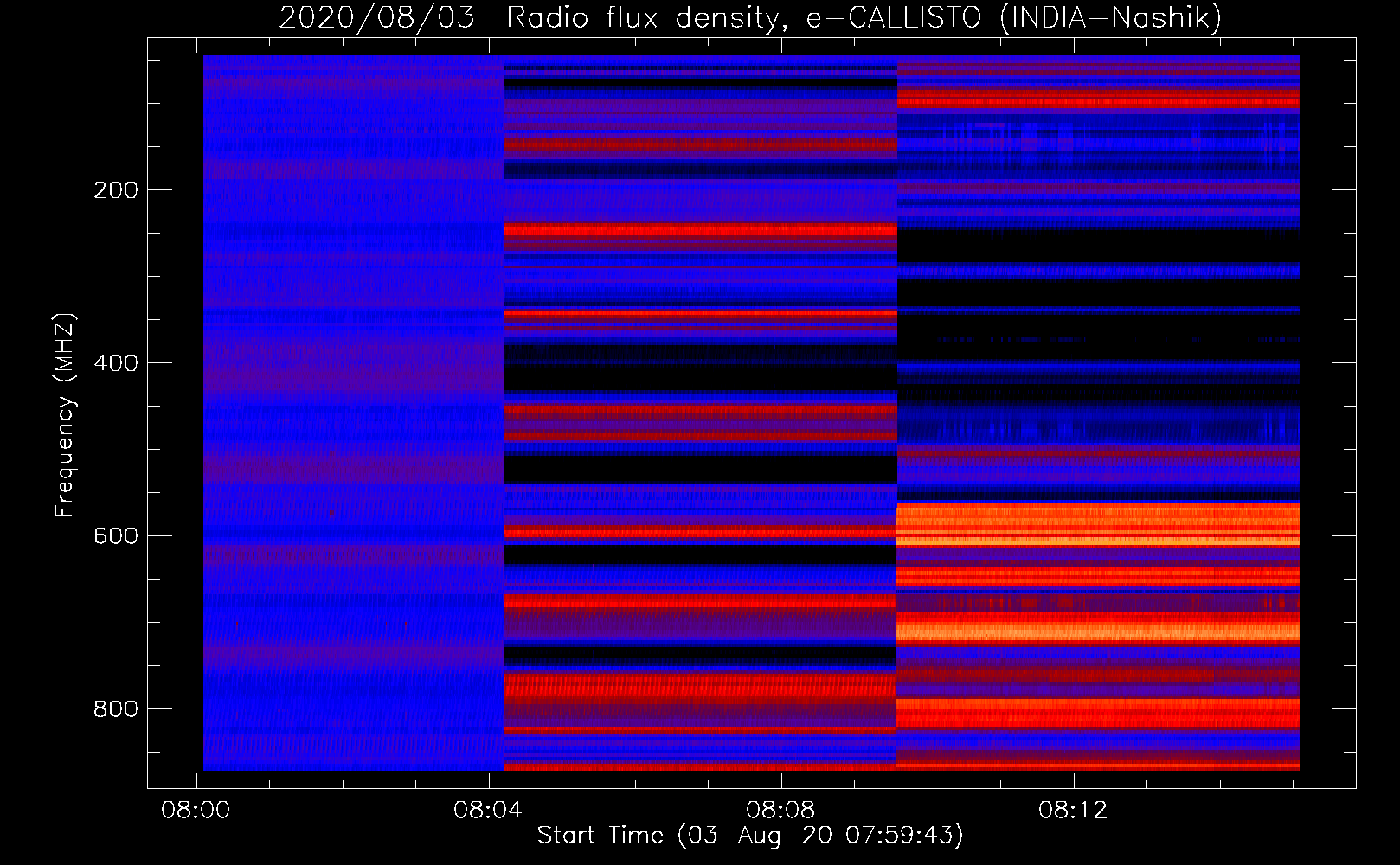
Task: Click the frequency tick label "600"
Action: point(116,536)
